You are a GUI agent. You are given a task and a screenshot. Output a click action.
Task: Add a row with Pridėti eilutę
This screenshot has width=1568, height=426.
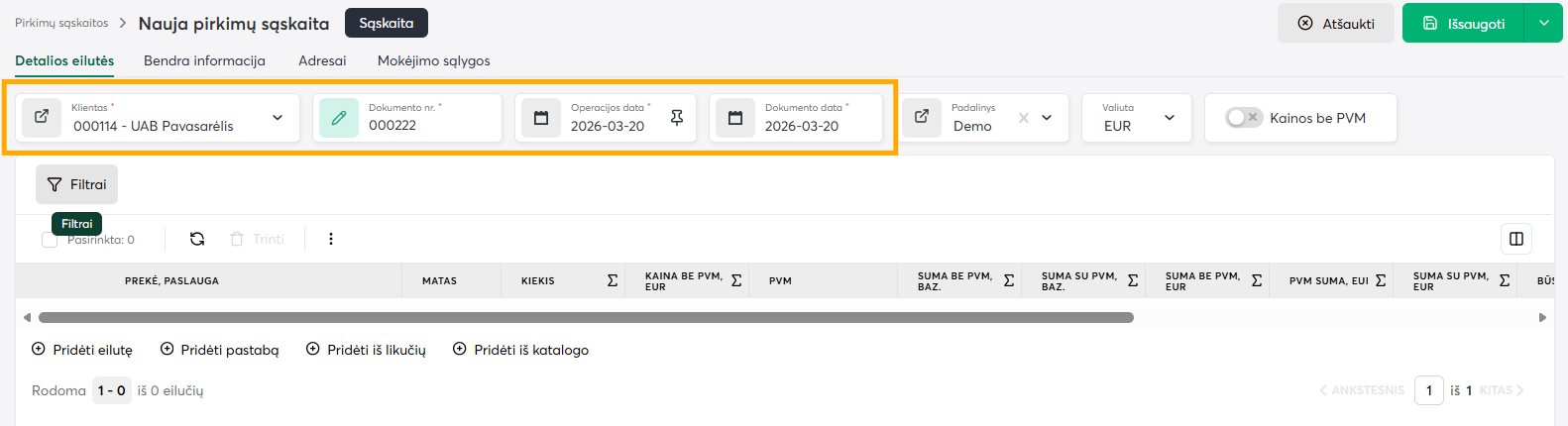click(82, 350)
